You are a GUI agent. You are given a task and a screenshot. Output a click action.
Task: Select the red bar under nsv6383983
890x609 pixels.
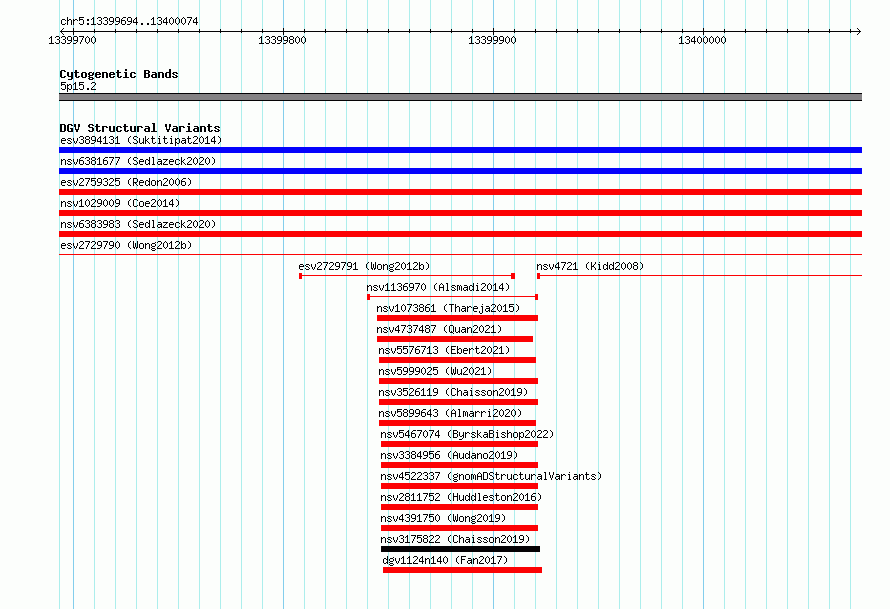click(460, 234)
